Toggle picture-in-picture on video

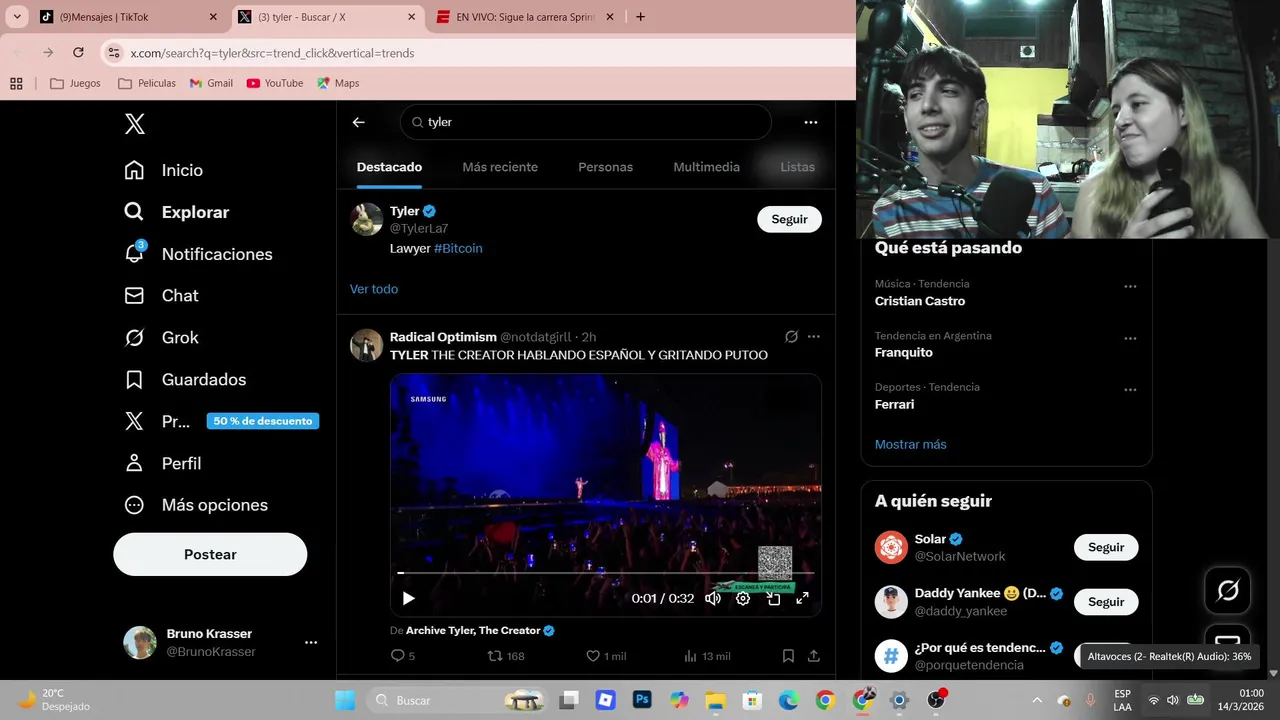(x=773, y=598)
